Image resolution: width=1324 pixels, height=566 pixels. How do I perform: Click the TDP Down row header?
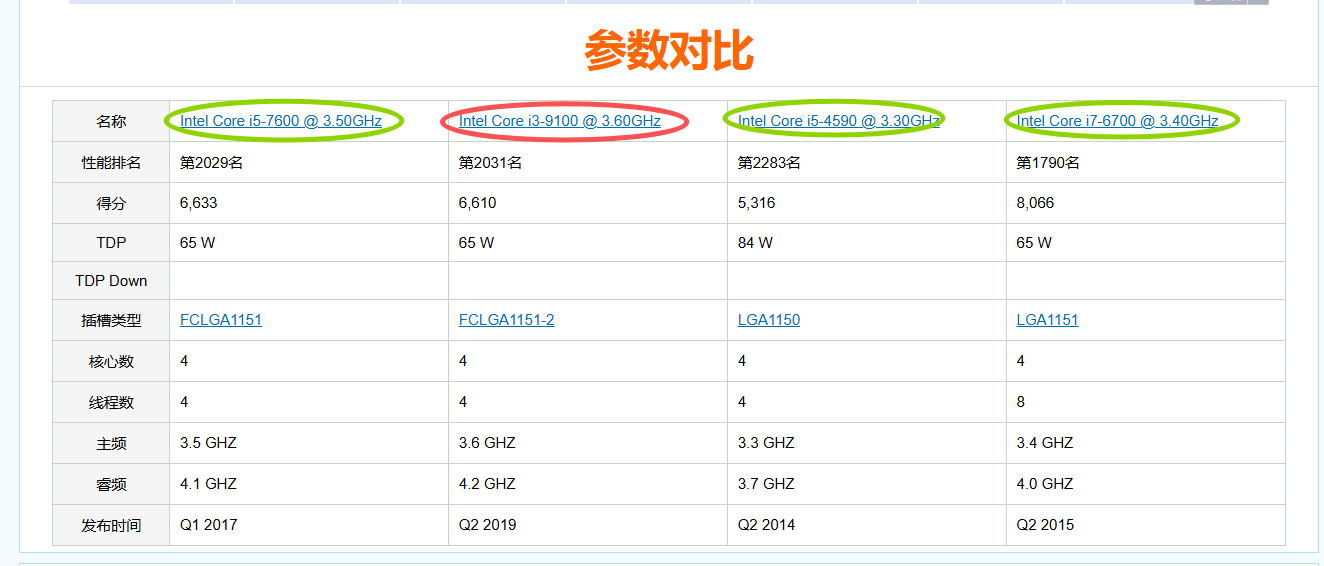(111, 281)
